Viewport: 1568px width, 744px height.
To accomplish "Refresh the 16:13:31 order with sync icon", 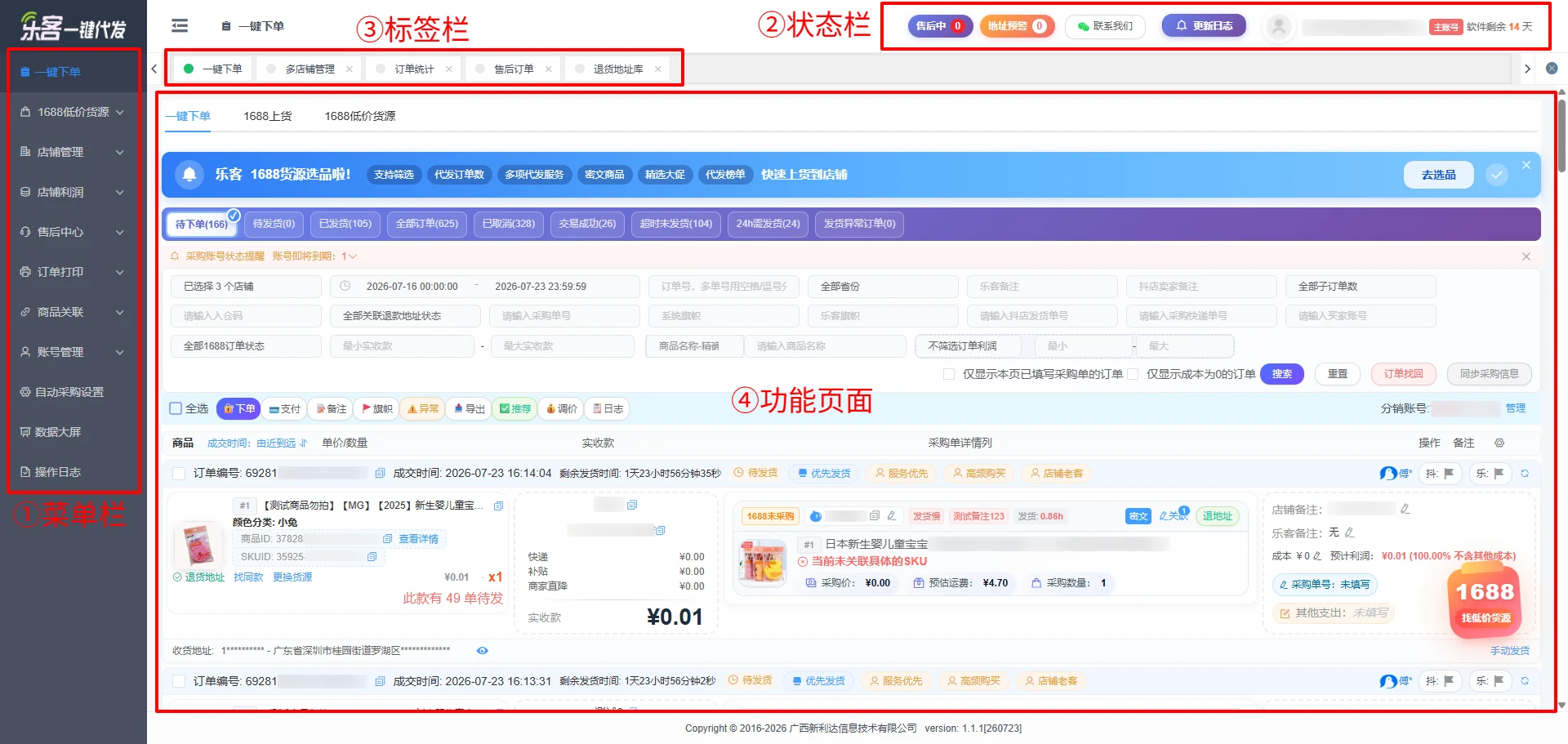I will 1525,681.
